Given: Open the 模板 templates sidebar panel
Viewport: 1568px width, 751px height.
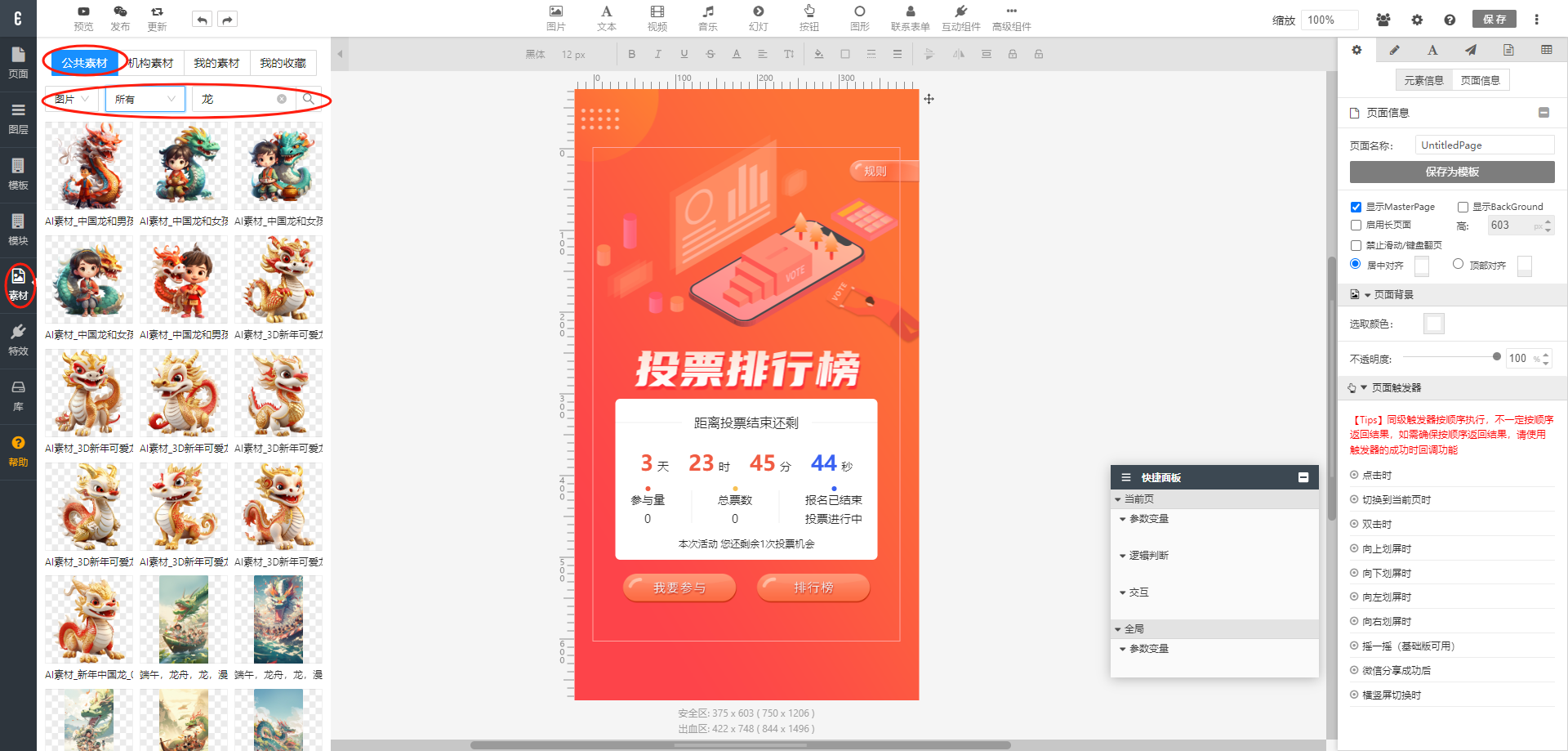Looking at the screenshot, I should pos(18,175).
